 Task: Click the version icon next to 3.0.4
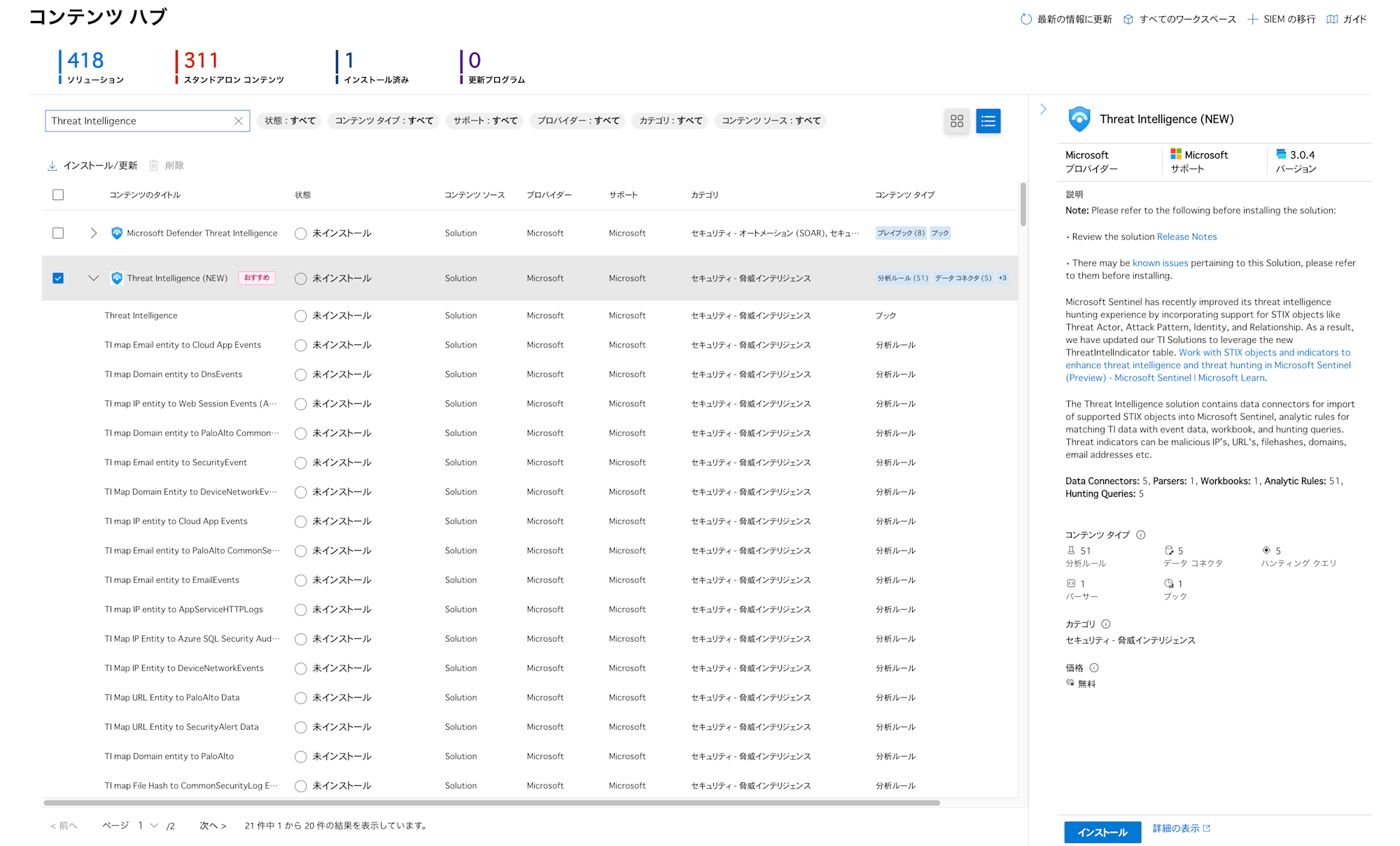coord(1281,154)
